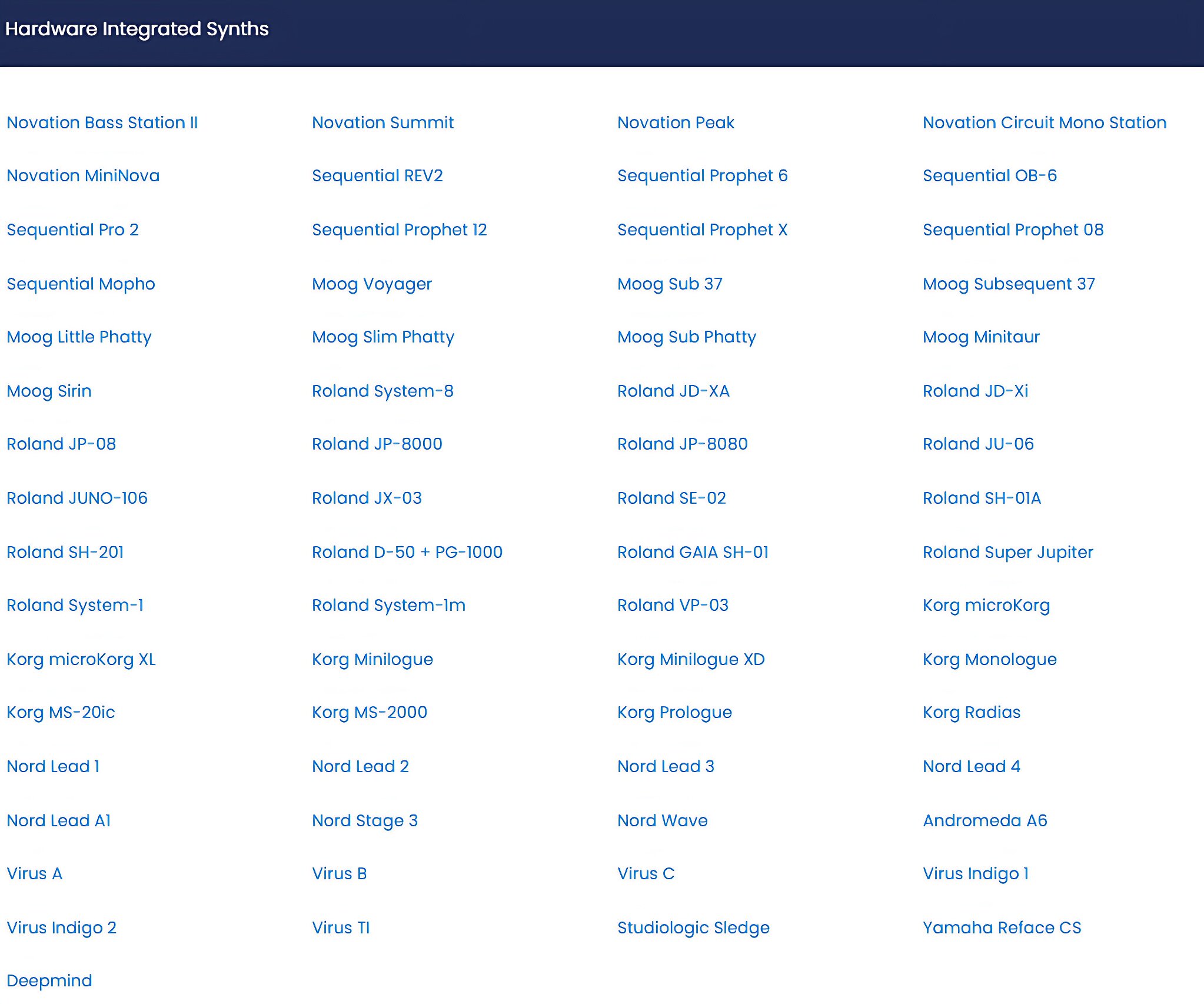Viewport: 1204px width, 1004px height.
Task: Select the Sequential Prophet 6 link
Action: pyautogui.click(x=702, y=175)
